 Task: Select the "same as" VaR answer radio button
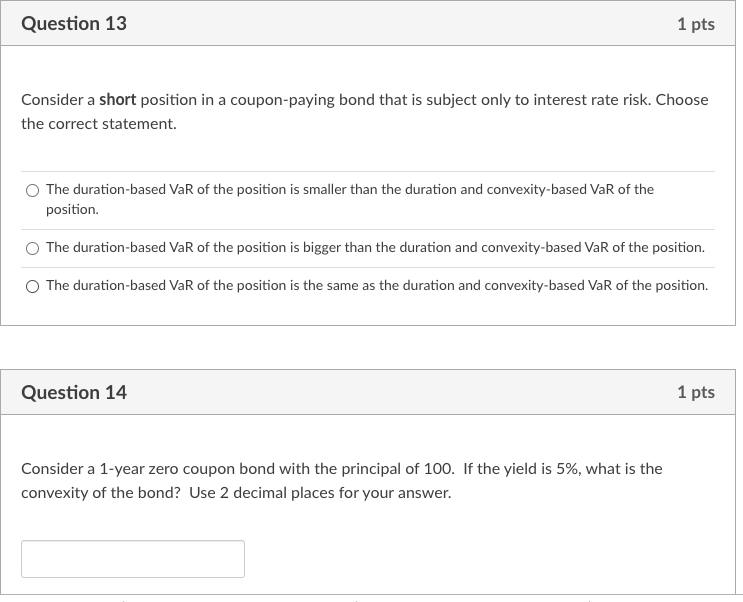click(x=33, y=286)
